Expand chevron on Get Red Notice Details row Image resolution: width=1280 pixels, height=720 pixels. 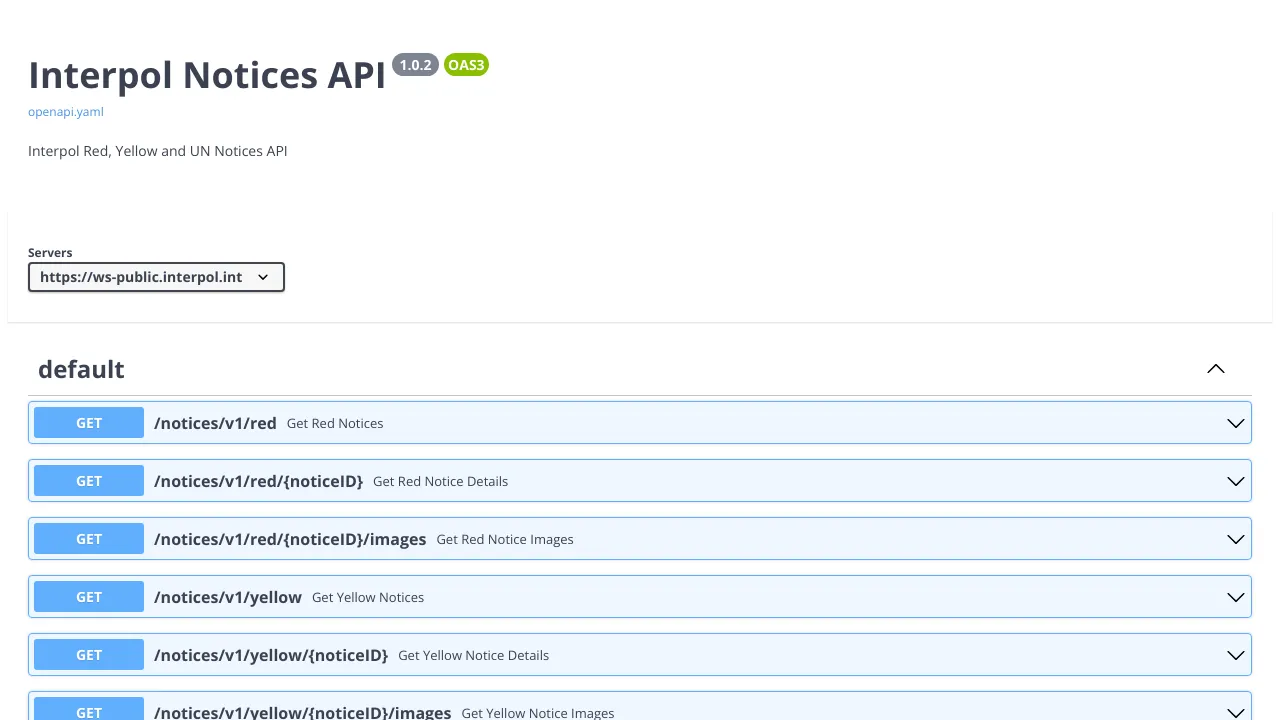1236,481
